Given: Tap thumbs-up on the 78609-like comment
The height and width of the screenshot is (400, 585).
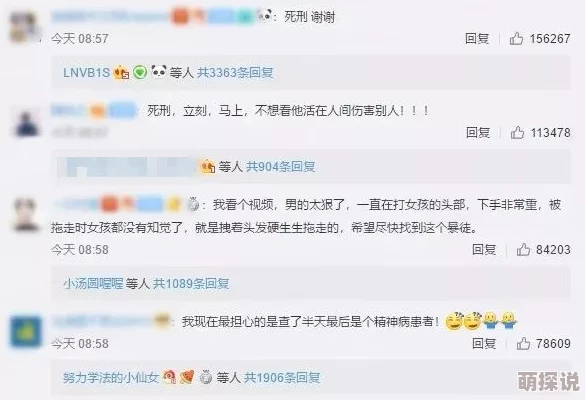Looking at the screenshot, I should click(x=523, y=343).
